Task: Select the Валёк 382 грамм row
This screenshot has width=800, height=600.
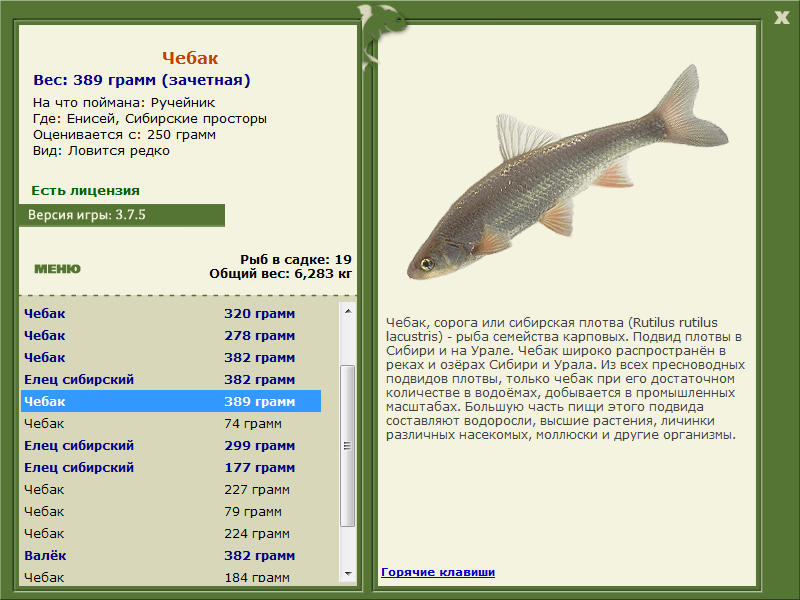Action: pos(171,555)
